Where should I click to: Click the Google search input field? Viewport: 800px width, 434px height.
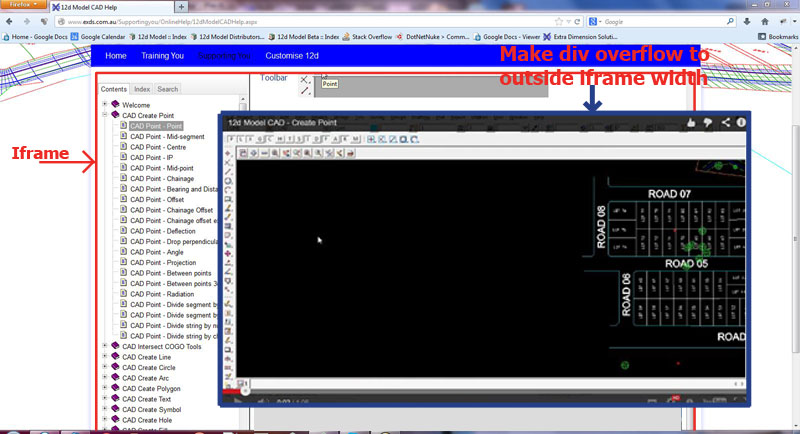pyautogui.click(x=663, y=22)
